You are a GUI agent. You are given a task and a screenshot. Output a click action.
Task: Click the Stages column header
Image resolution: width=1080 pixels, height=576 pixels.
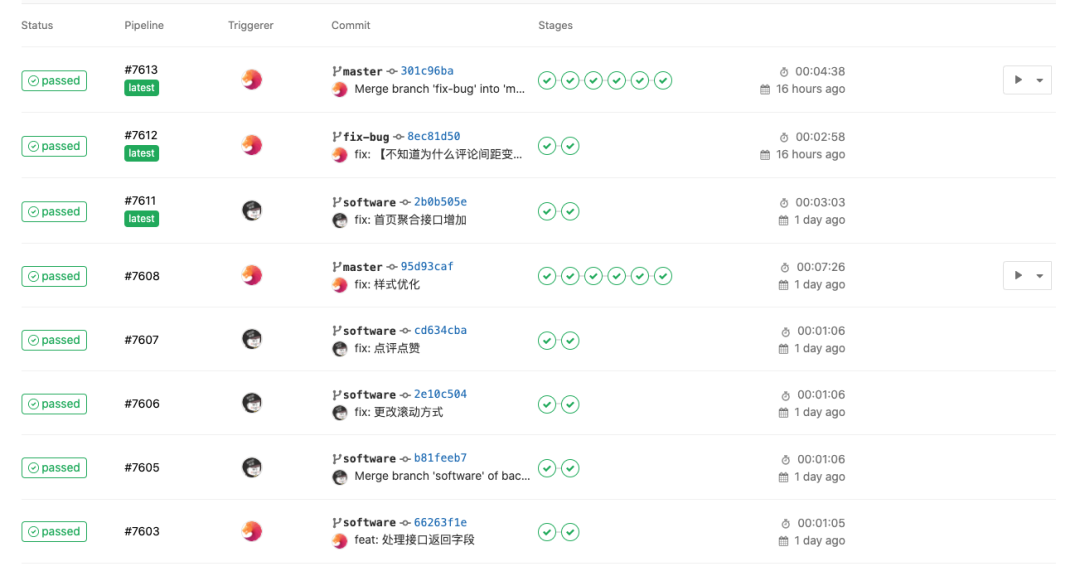pos(555,25)
